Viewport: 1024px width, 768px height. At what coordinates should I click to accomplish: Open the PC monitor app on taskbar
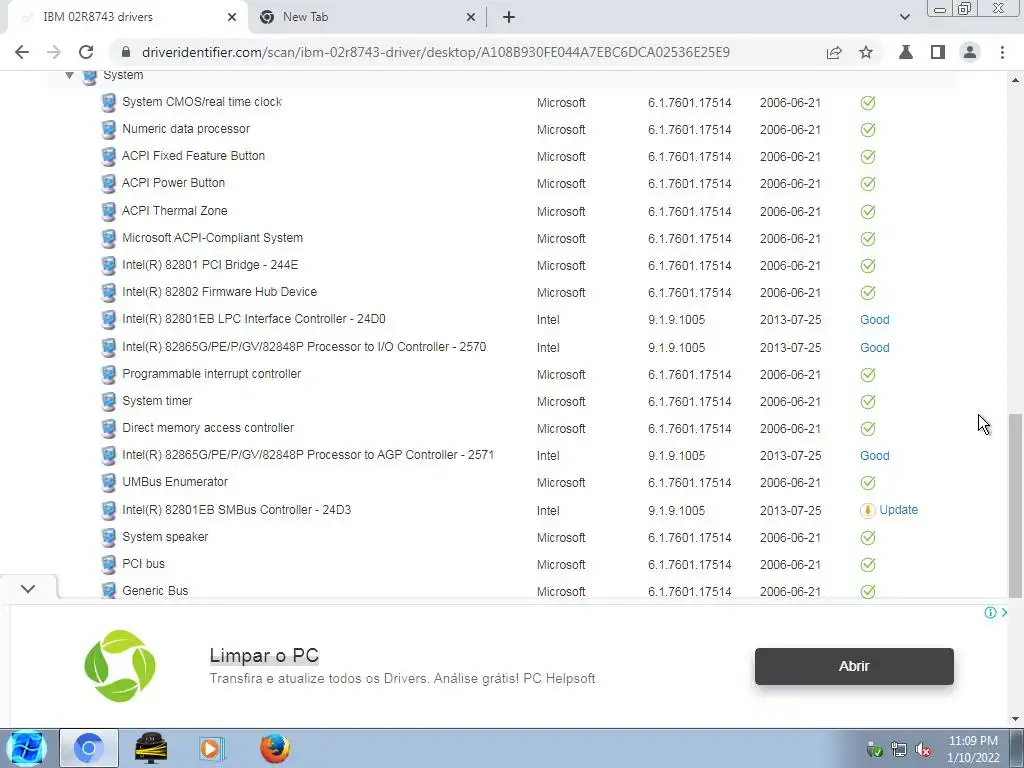tap(151, 748)
